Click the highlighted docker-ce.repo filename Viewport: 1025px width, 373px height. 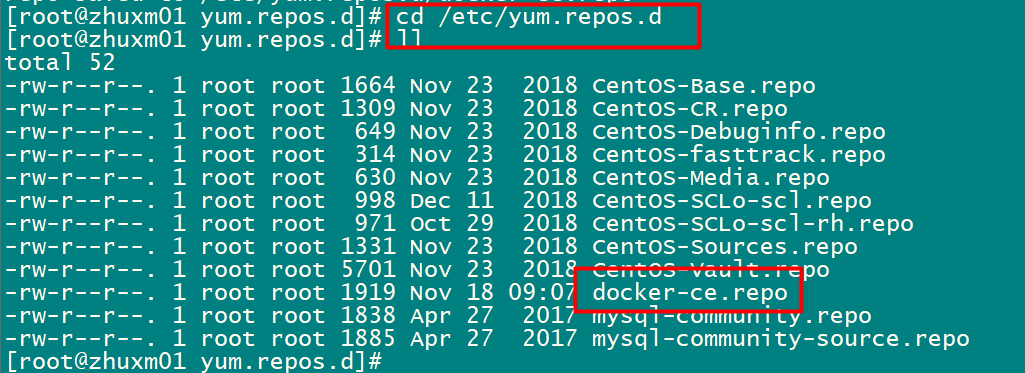(690, 293)
